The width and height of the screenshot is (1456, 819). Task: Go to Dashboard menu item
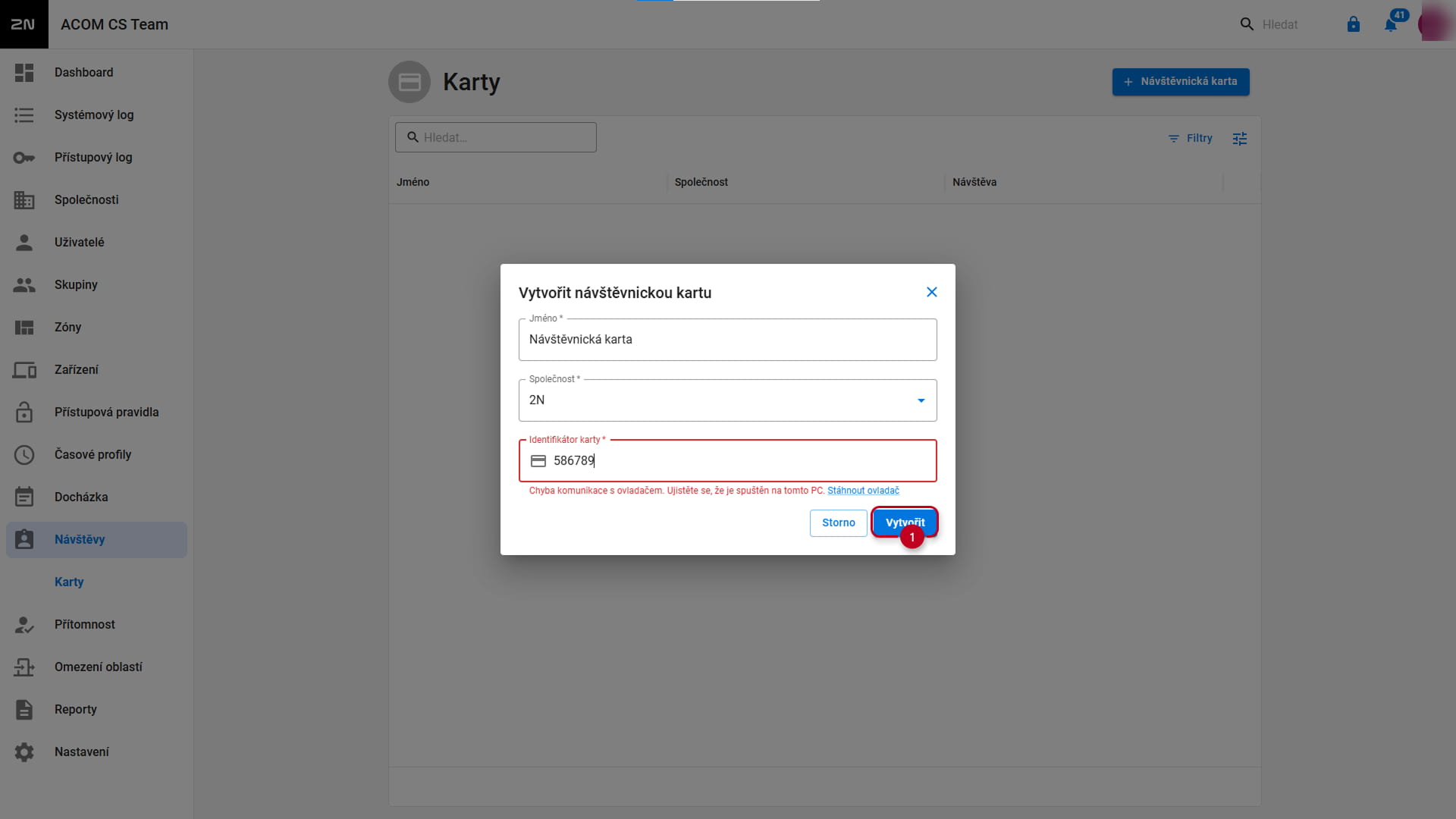97,73
